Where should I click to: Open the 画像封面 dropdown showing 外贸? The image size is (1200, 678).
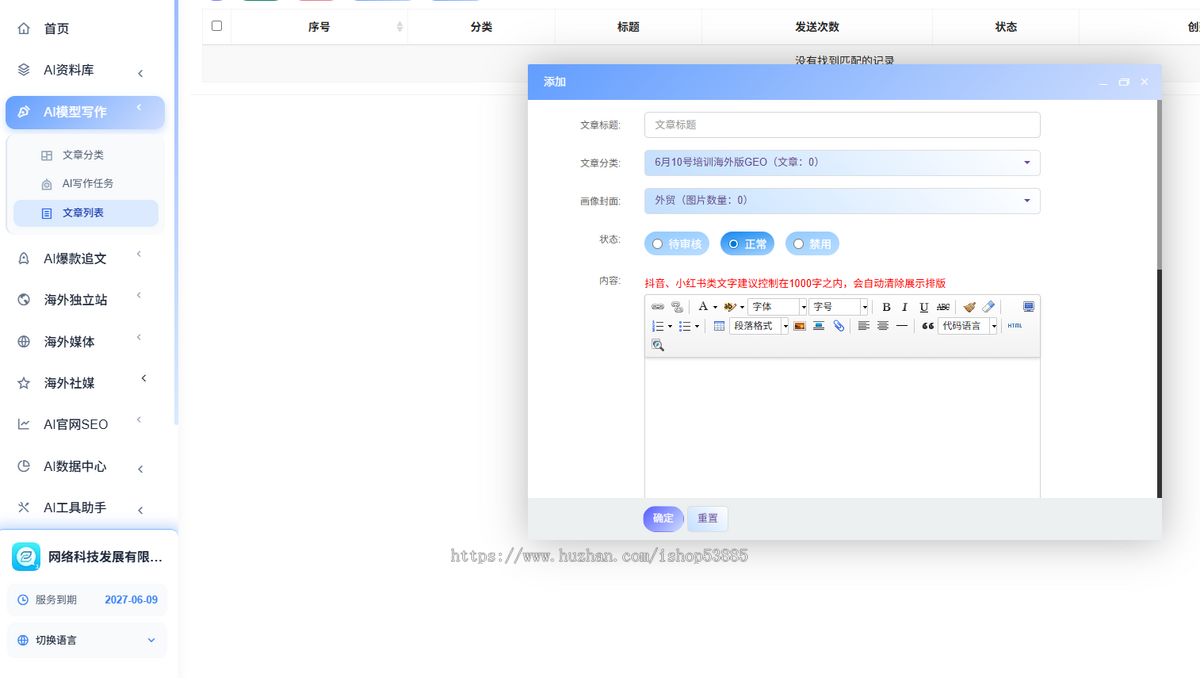coord(842,201)
